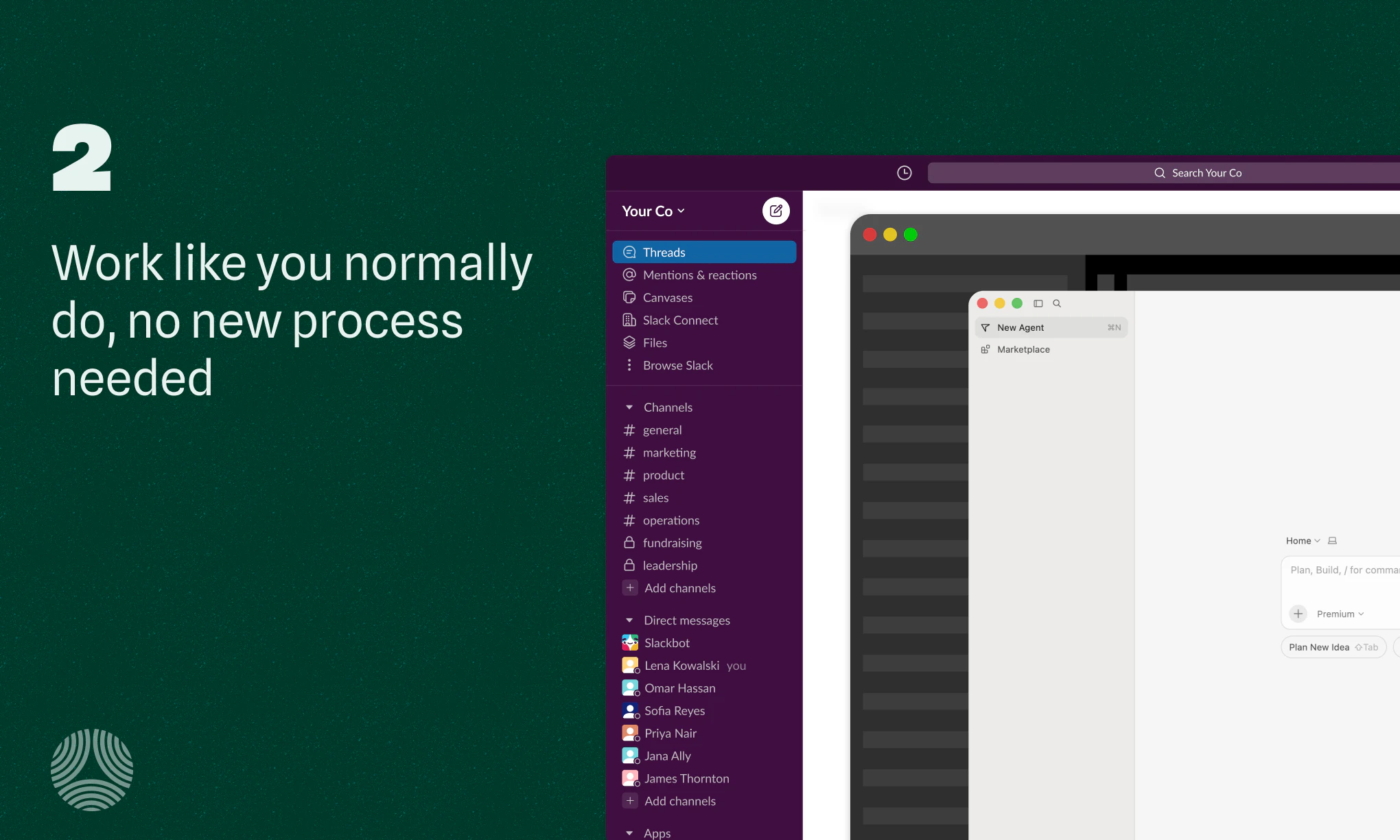The height and width of the screenshot is (840, 1400).
Task: Click the Sofia Reyes avatar icon
Action: point(630,710)
